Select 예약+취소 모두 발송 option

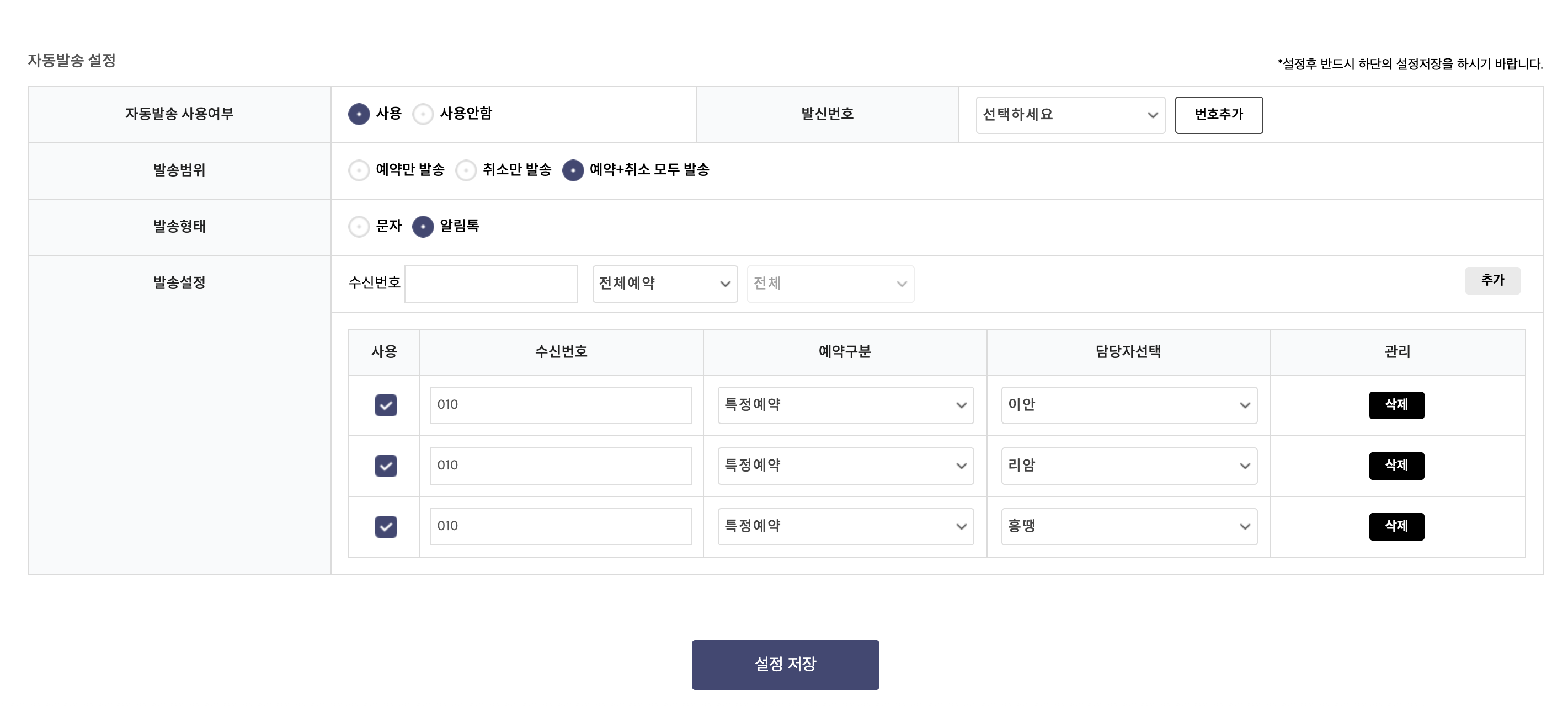[573, 170]
